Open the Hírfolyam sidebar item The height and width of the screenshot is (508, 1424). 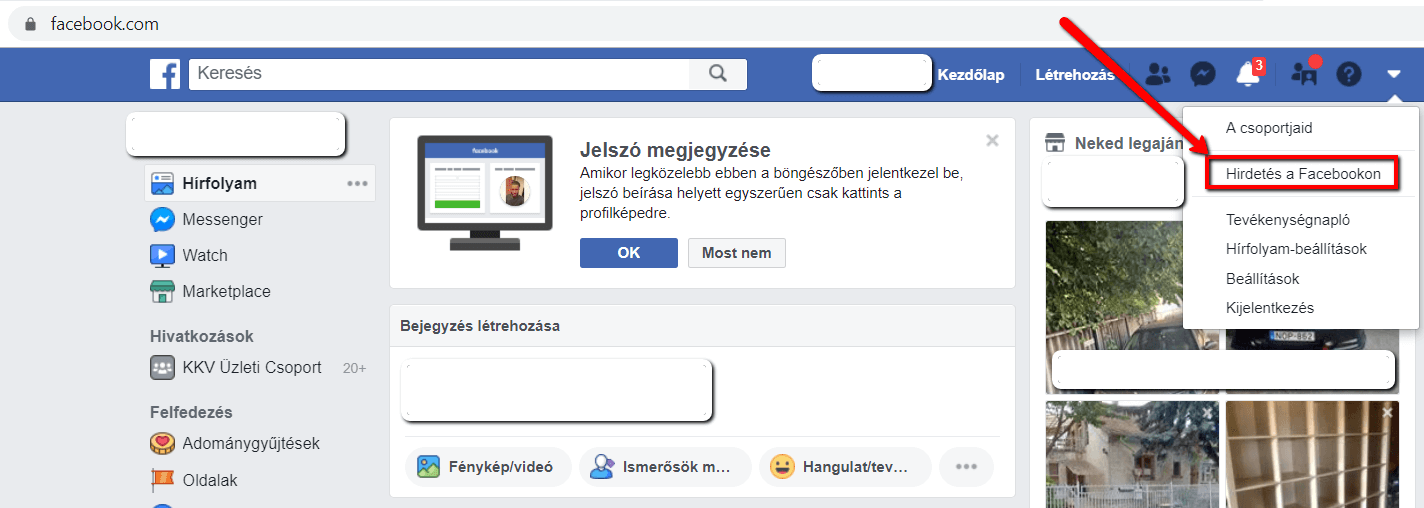point(260,184)
